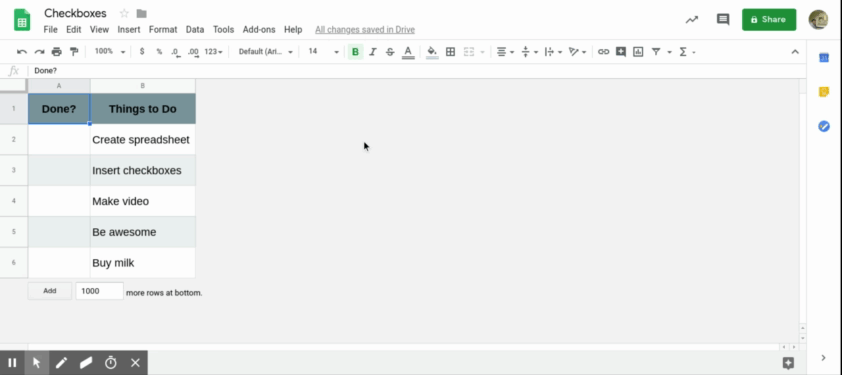
Task: Open the Google account avatar
Action: click(x=818, y=20)
